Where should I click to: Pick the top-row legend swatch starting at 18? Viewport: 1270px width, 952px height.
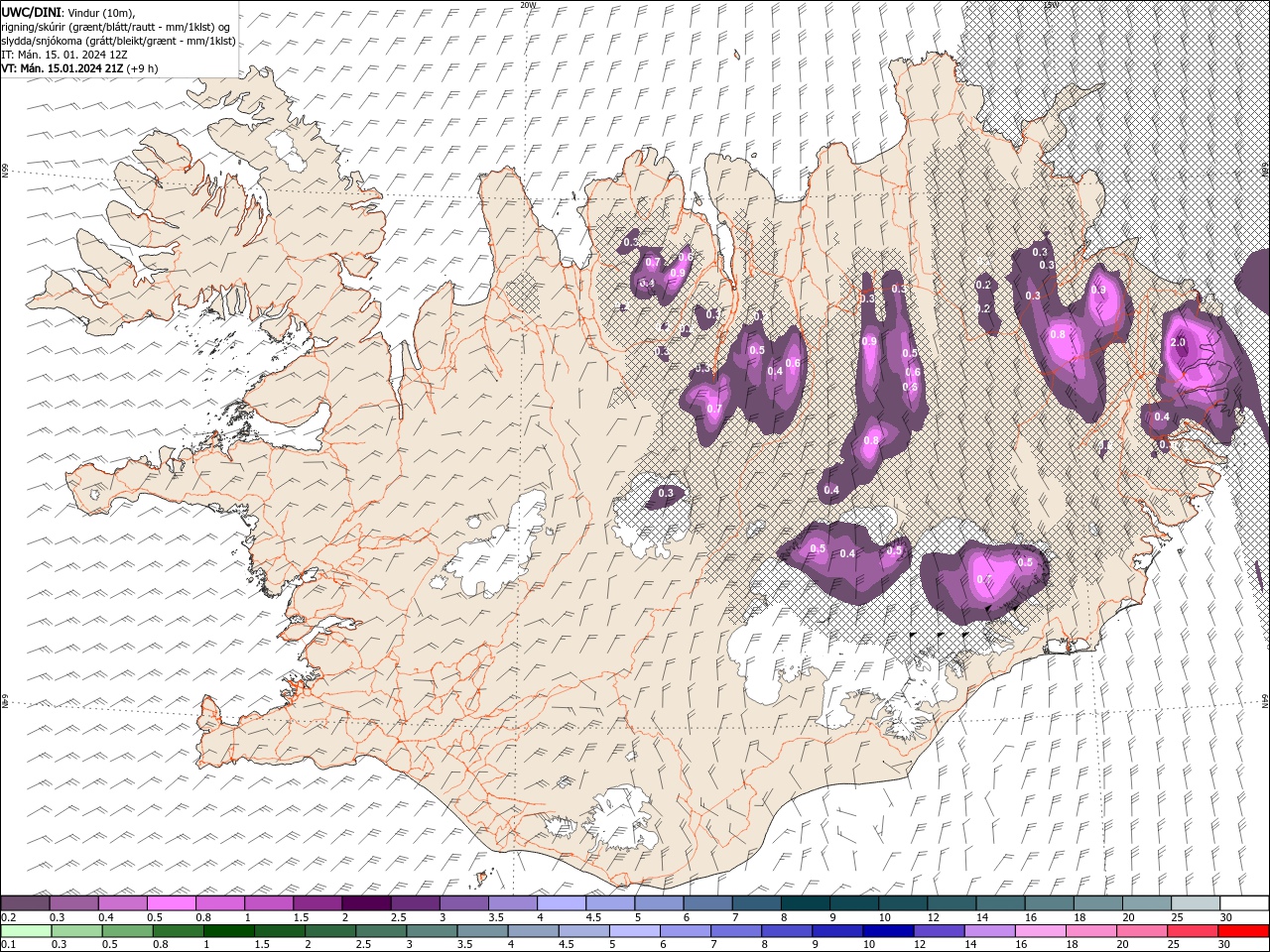[1097, 903]
